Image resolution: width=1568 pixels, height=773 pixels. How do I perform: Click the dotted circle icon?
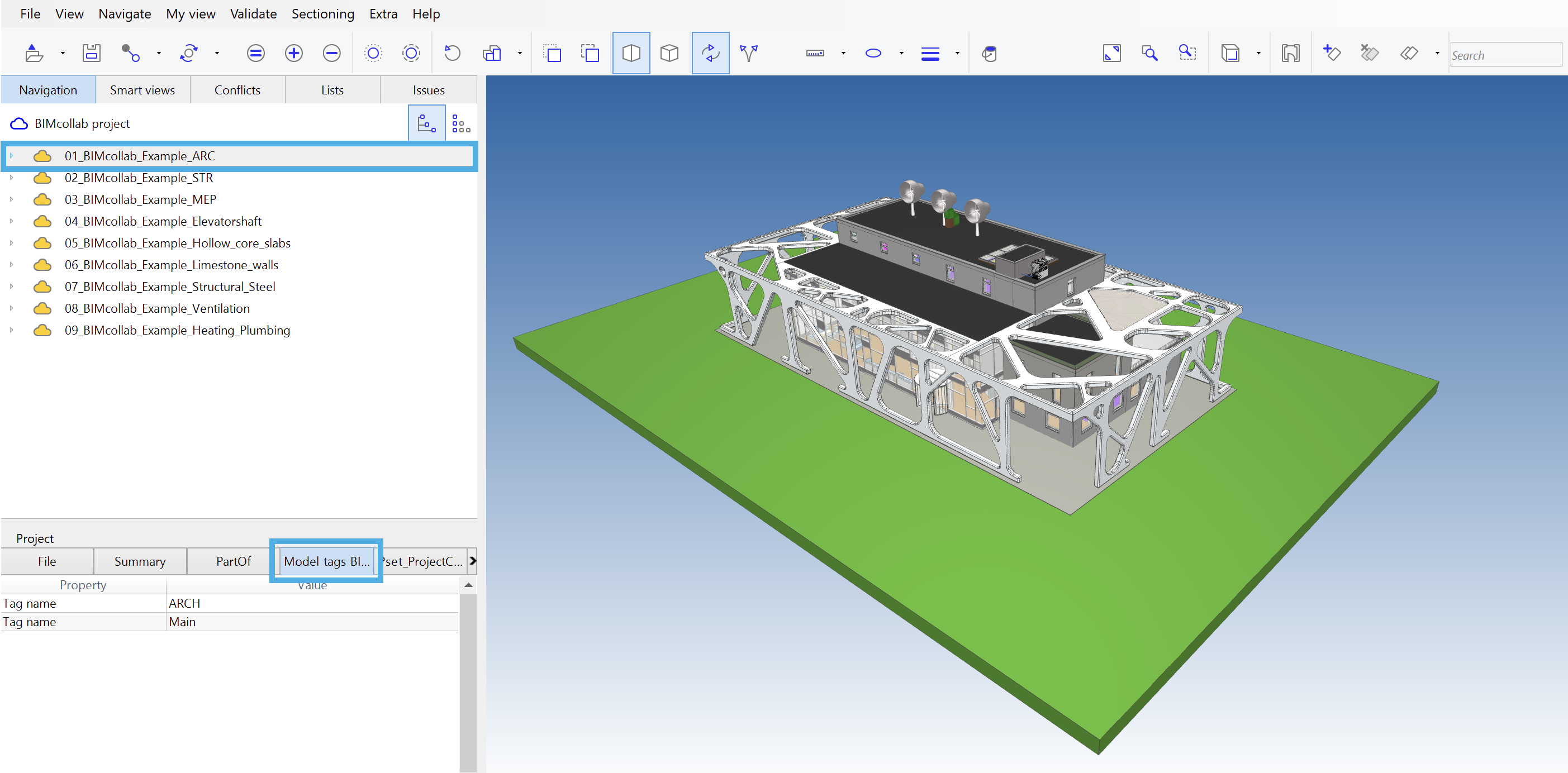pos(373,54)
